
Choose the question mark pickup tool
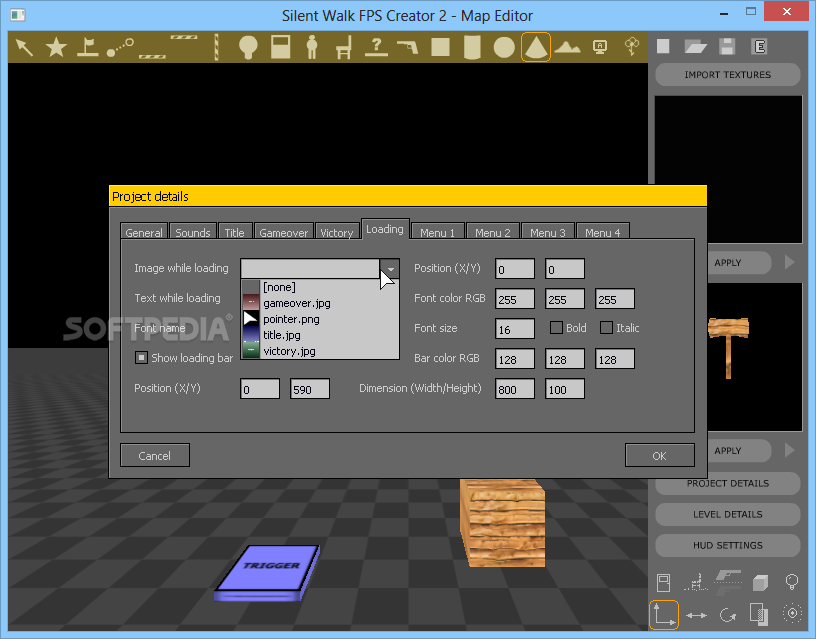coord(376,47)
